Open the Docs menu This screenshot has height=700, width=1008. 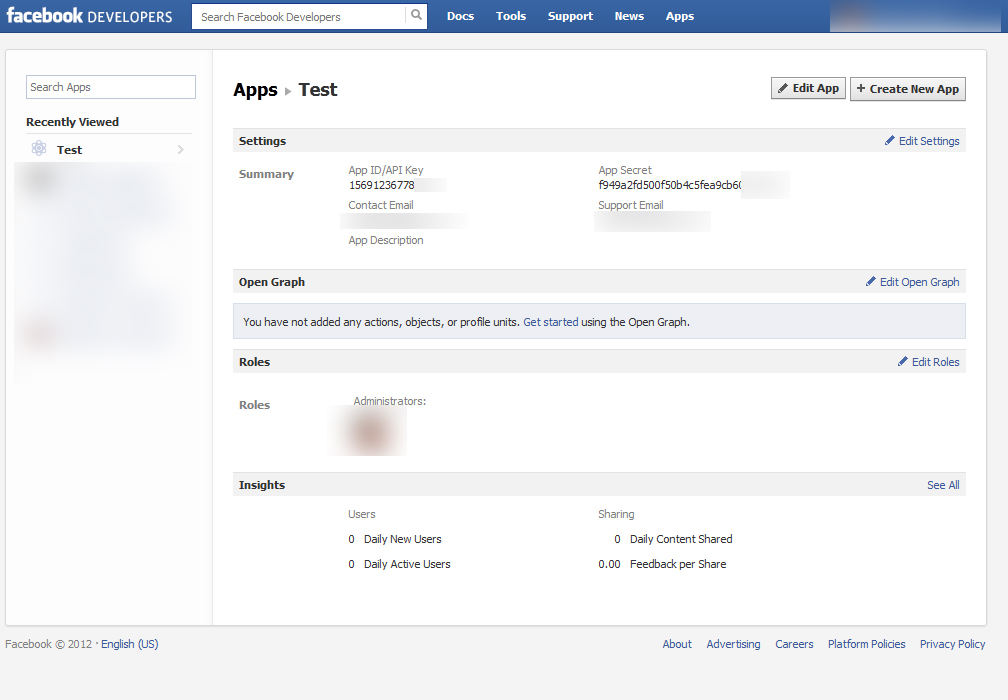click(x=460, y=16)
